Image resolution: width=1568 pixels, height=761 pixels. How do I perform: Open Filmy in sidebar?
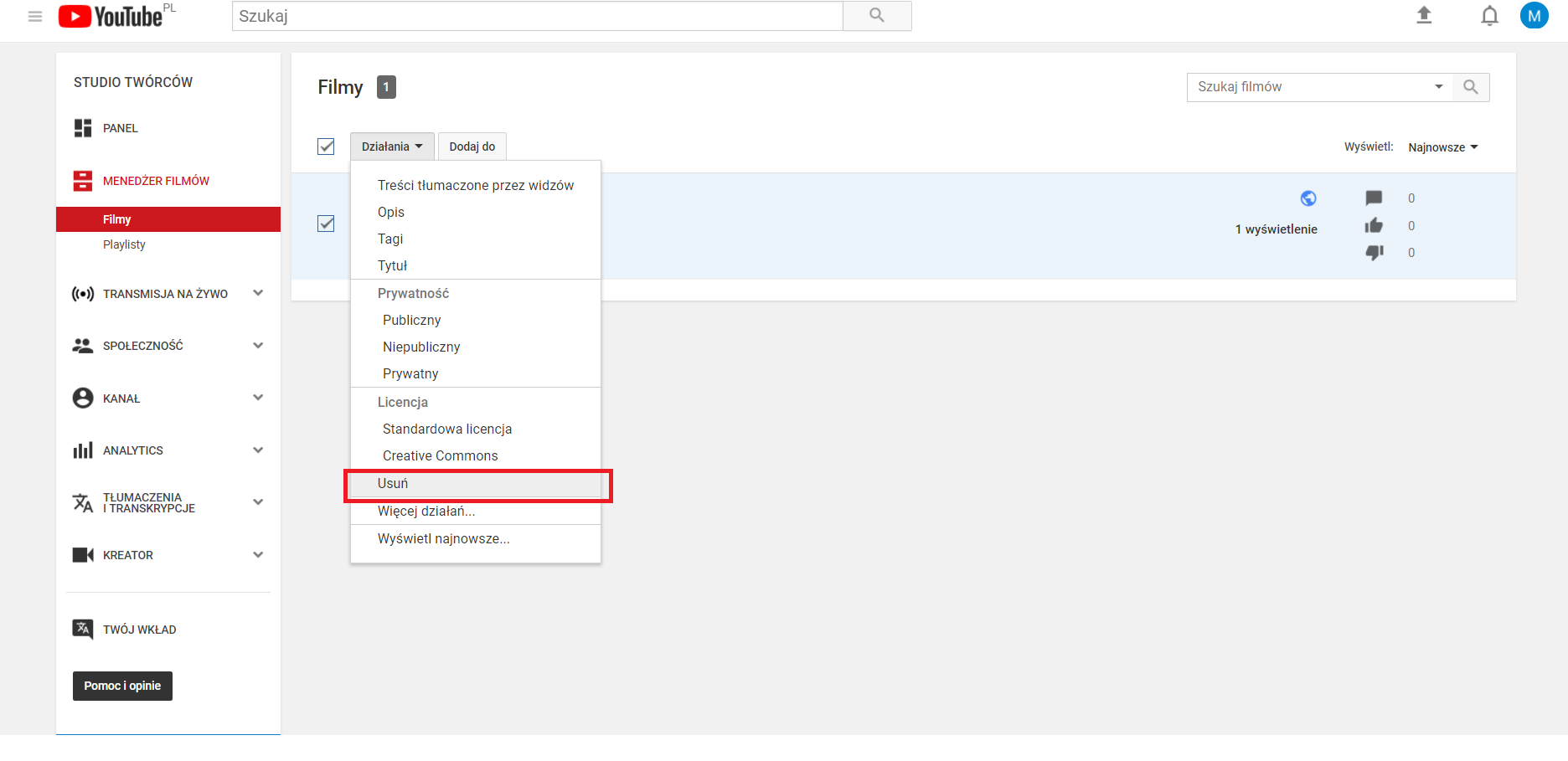168,219
